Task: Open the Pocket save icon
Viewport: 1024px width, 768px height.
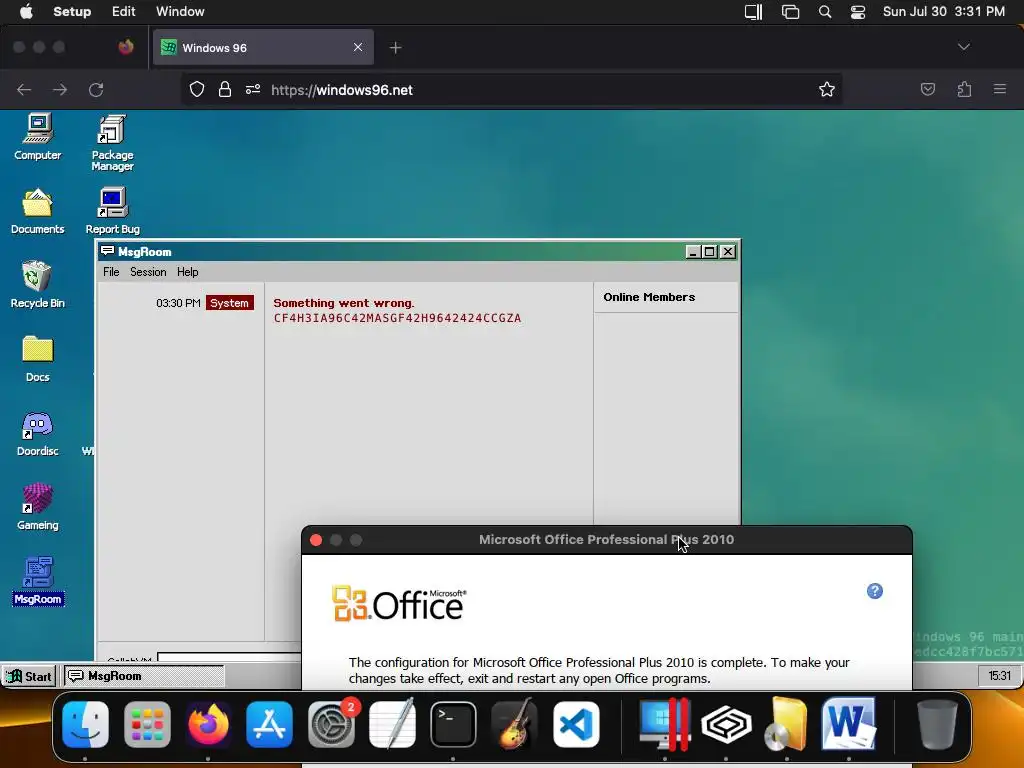Action: 927,89
